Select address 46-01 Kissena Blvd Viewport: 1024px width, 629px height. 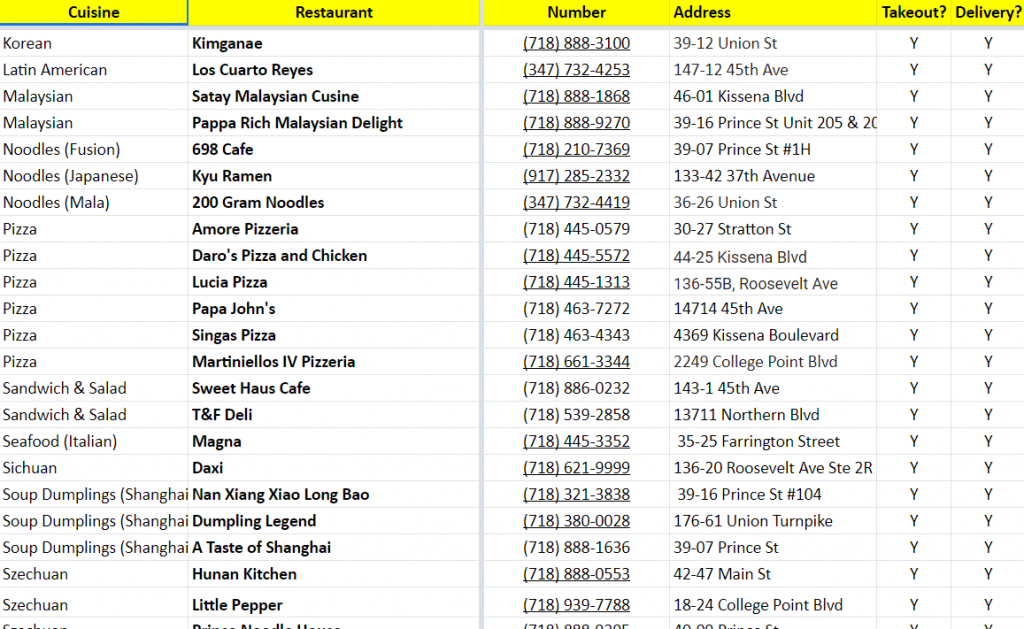pos(739,97)
